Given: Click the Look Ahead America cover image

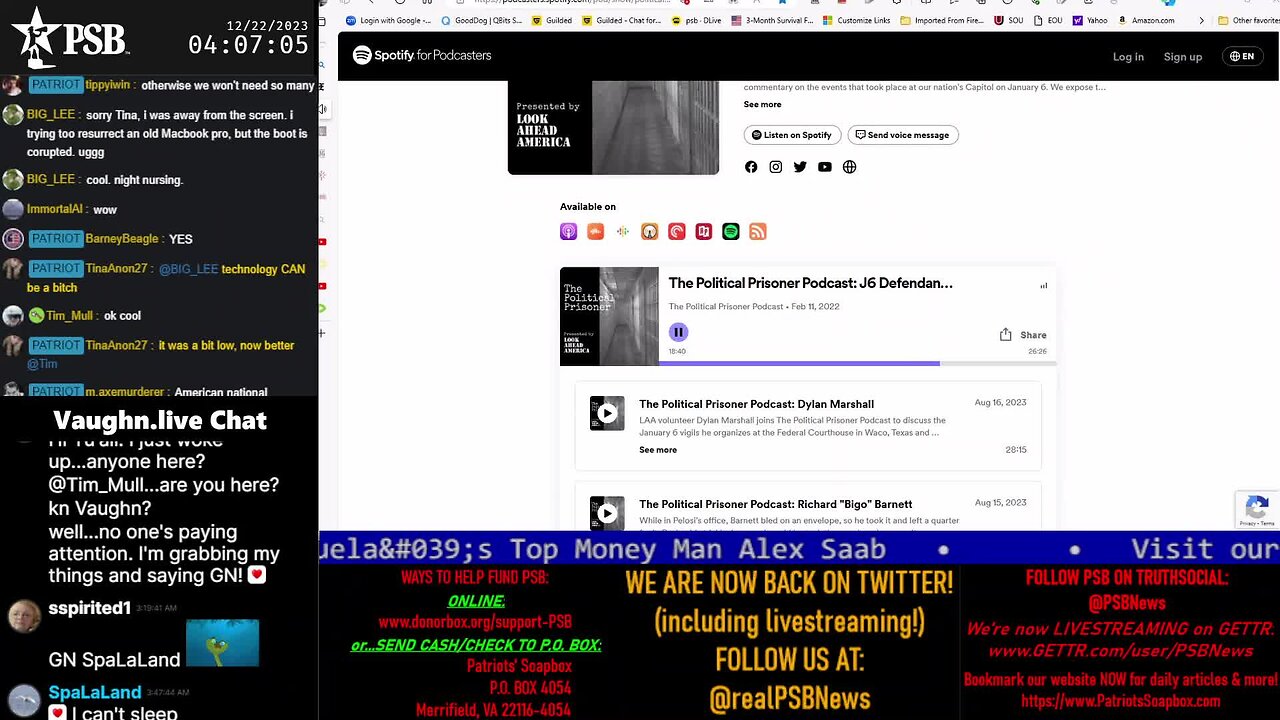Looking at the screenshot, I should (x=613, y=128).
